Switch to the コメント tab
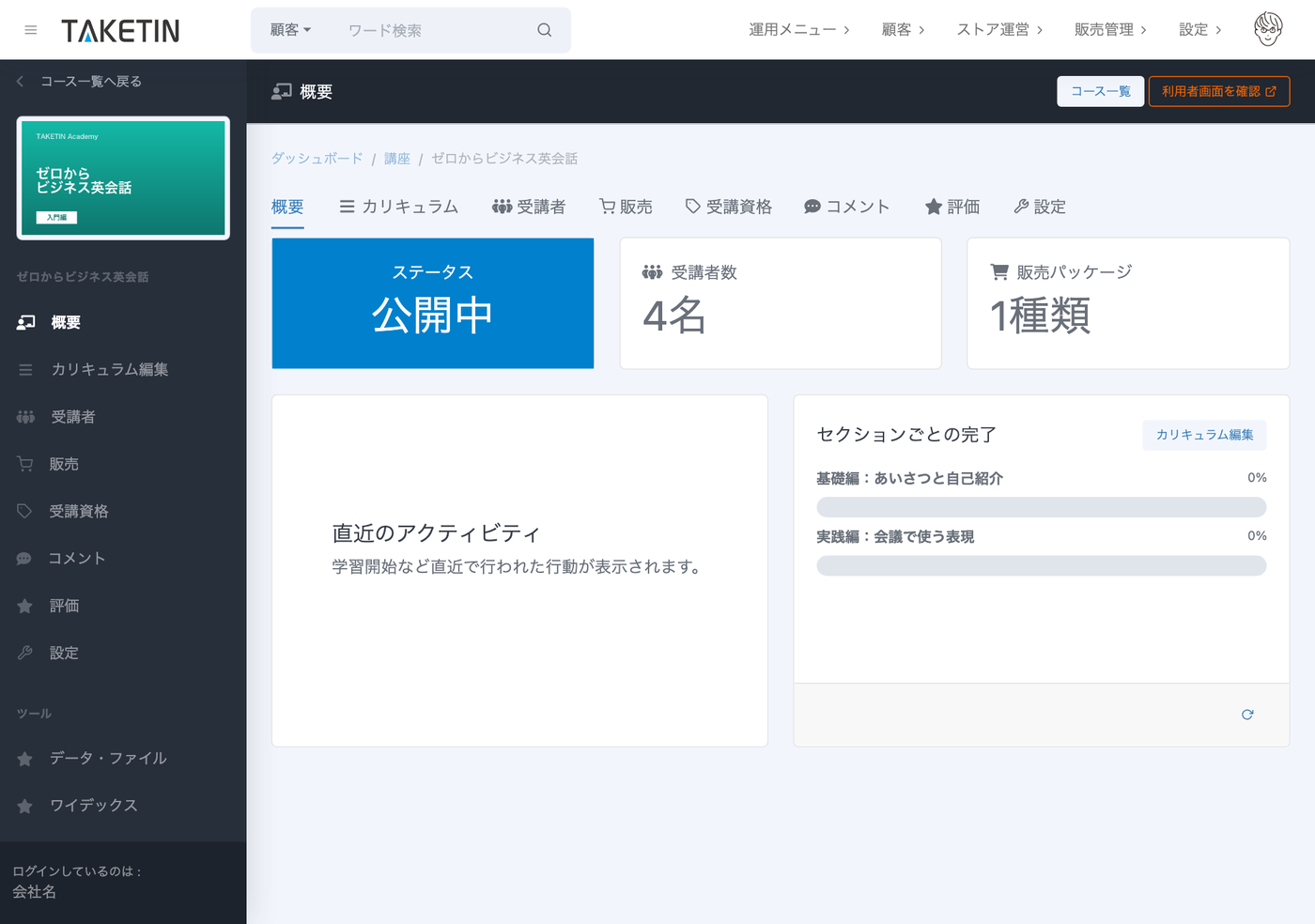Image resolution: width=1315 pixels, height=924 pixels. point(846,207)
